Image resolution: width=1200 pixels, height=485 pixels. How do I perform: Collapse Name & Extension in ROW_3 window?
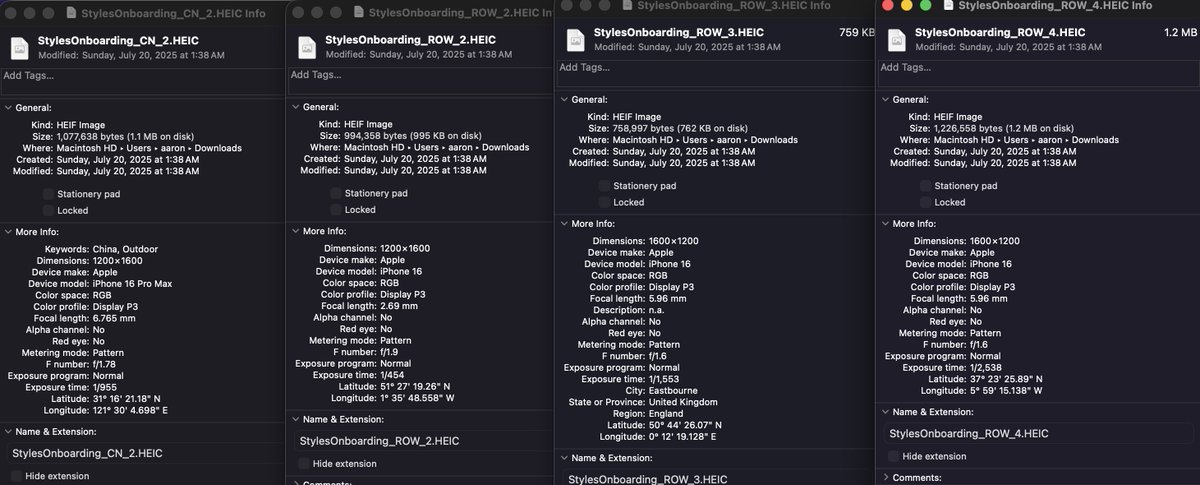[563, 458]
